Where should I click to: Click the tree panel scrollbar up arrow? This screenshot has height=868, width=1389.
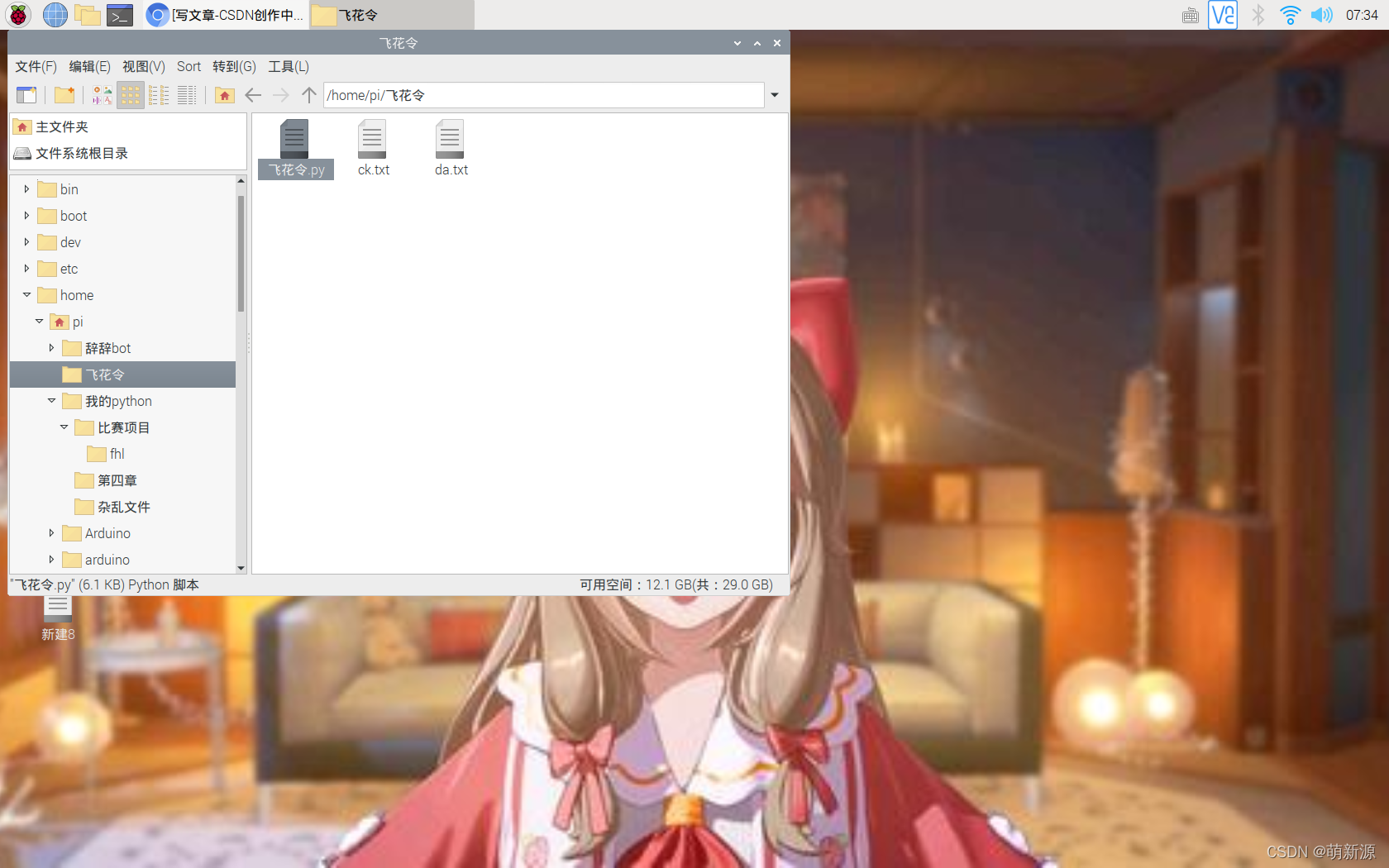pos(241,180)
